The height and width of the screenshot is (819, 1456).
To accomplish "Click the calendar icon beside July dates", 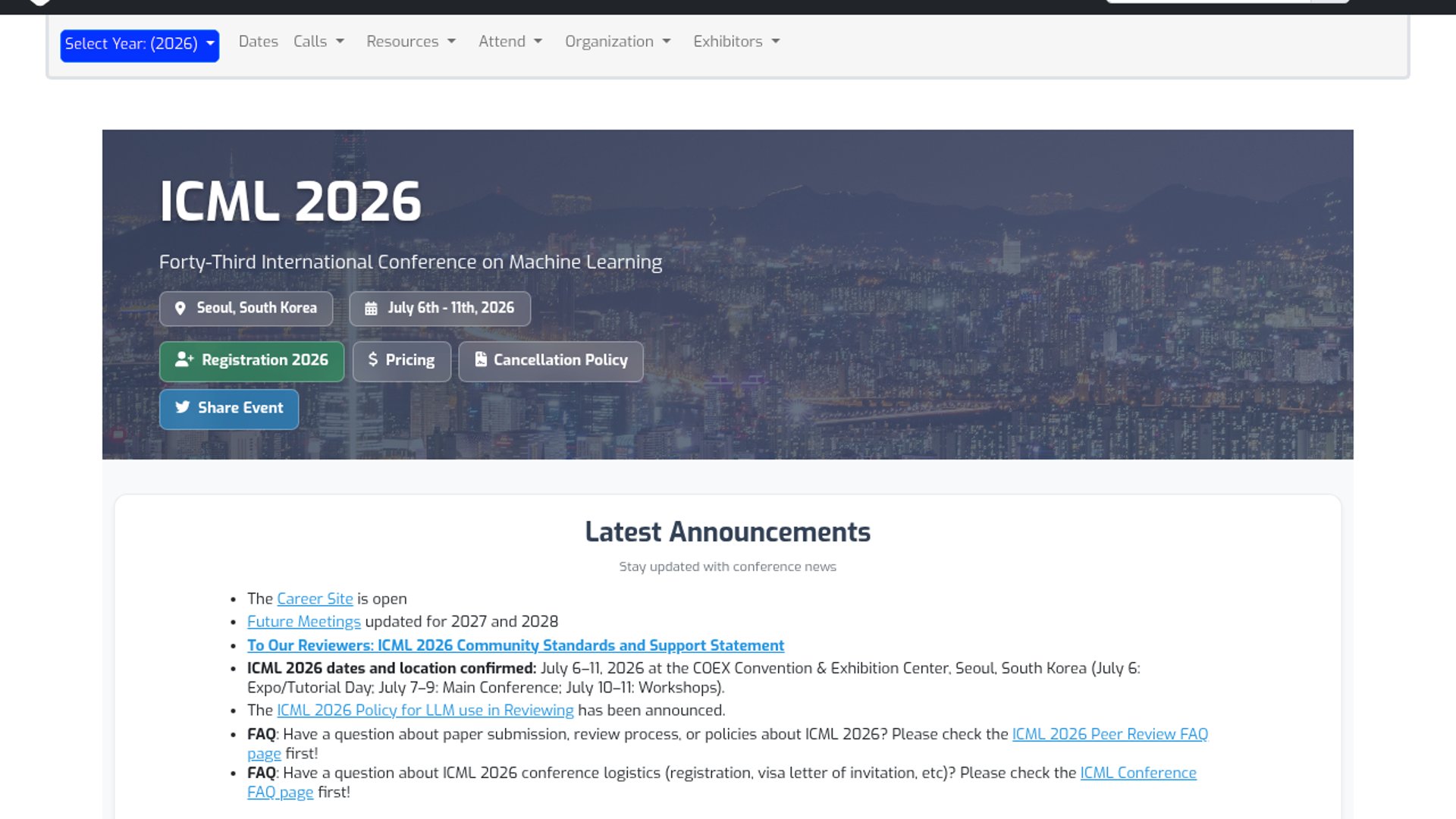I will [x=371, y=309].
